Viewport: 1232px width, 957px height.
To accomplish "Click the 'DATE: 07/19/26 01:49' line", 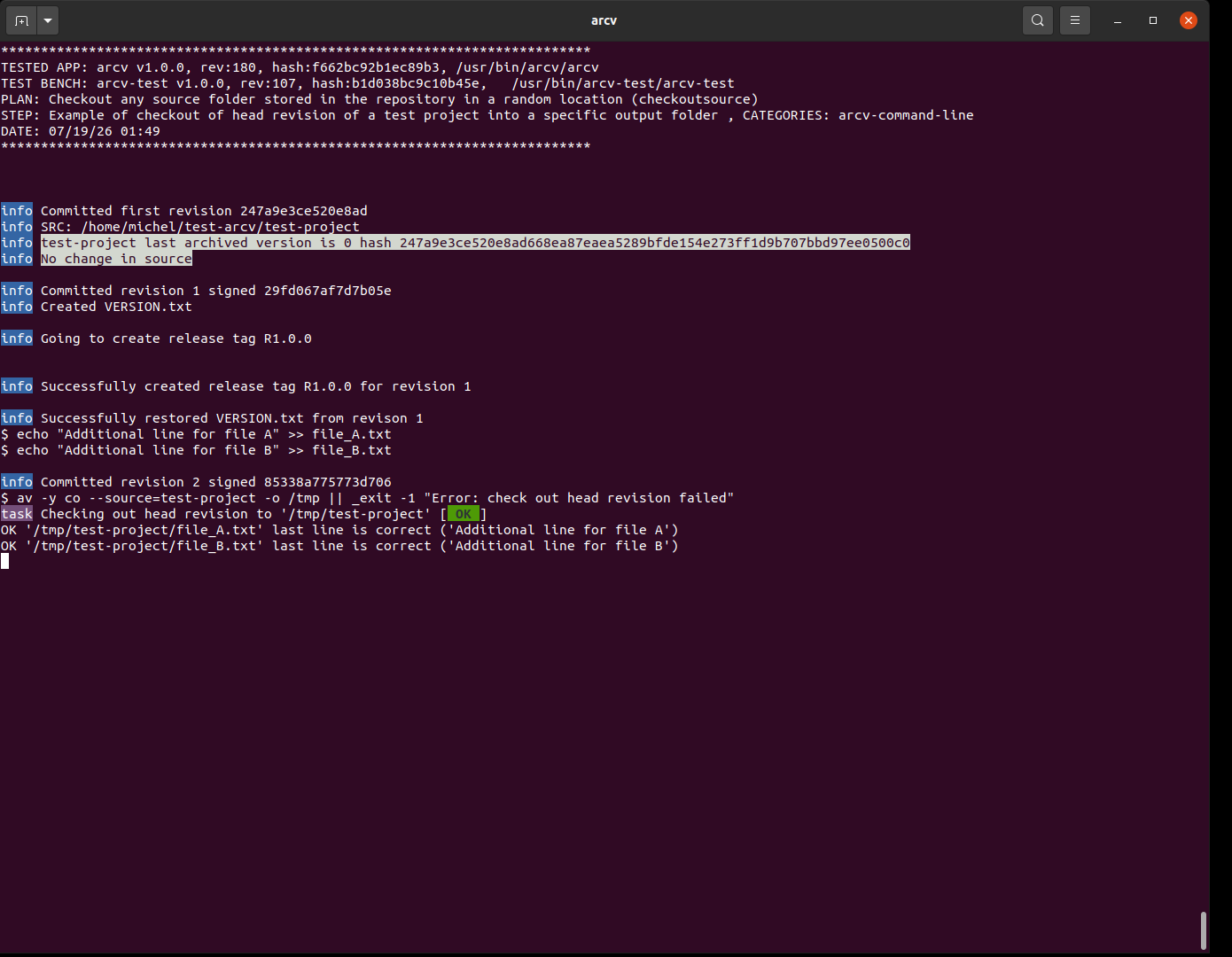I will [x=81, y=131].
